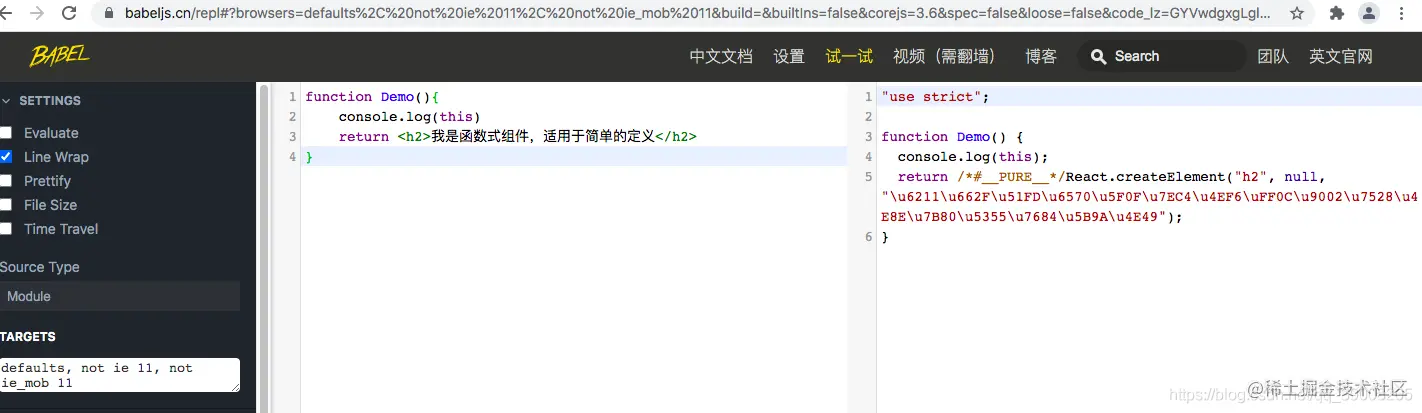Click the TARGETS heading
The width and height of the screenshot is (1422, 413).
coord(28,337)
